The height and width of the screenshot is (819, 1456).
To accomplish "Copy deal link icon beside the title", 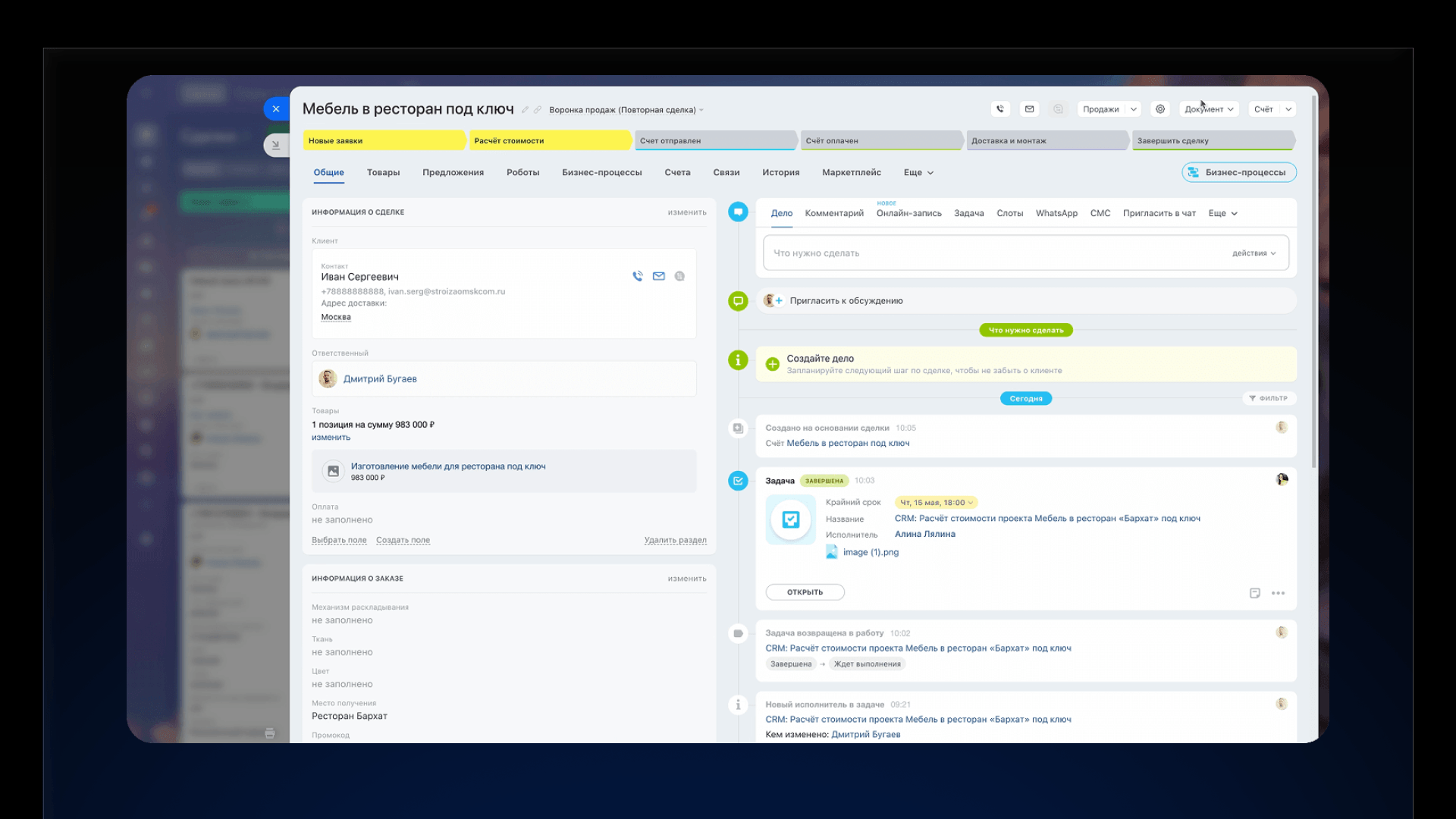I will [538, 110].
